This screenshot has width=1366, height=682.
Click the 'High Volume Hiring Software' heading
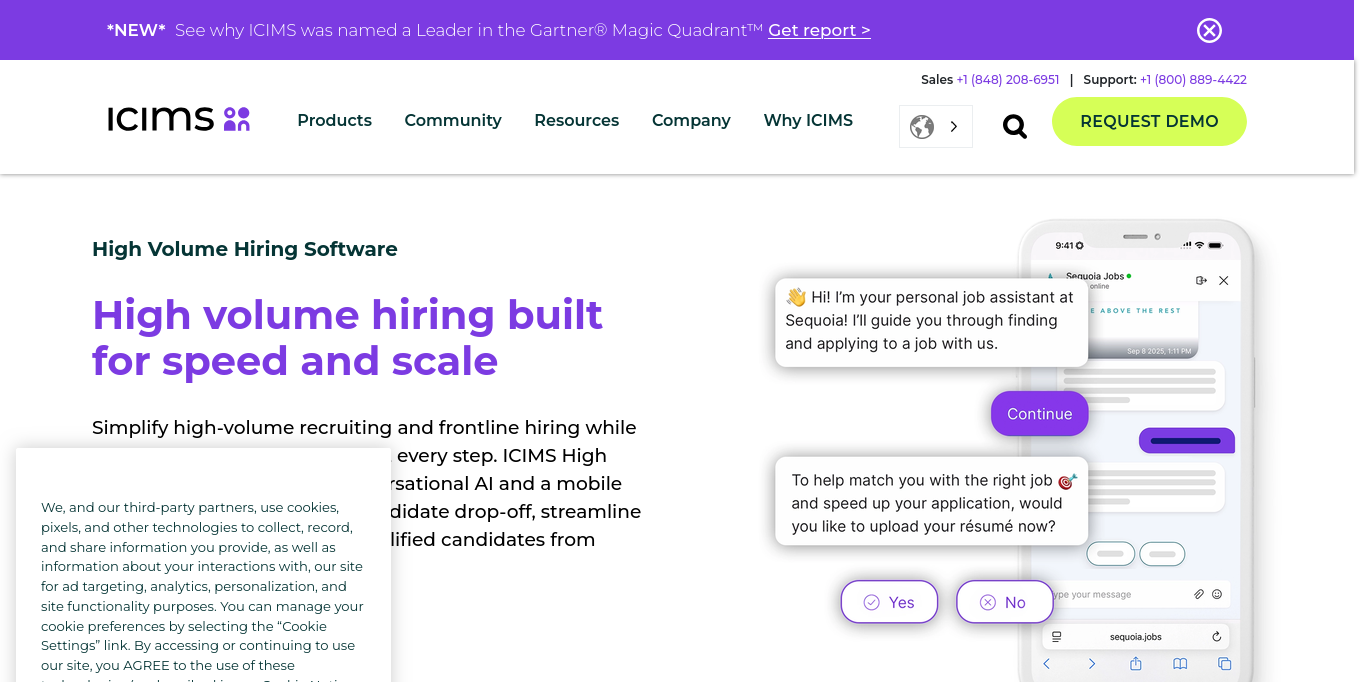[x=245, y=249]
